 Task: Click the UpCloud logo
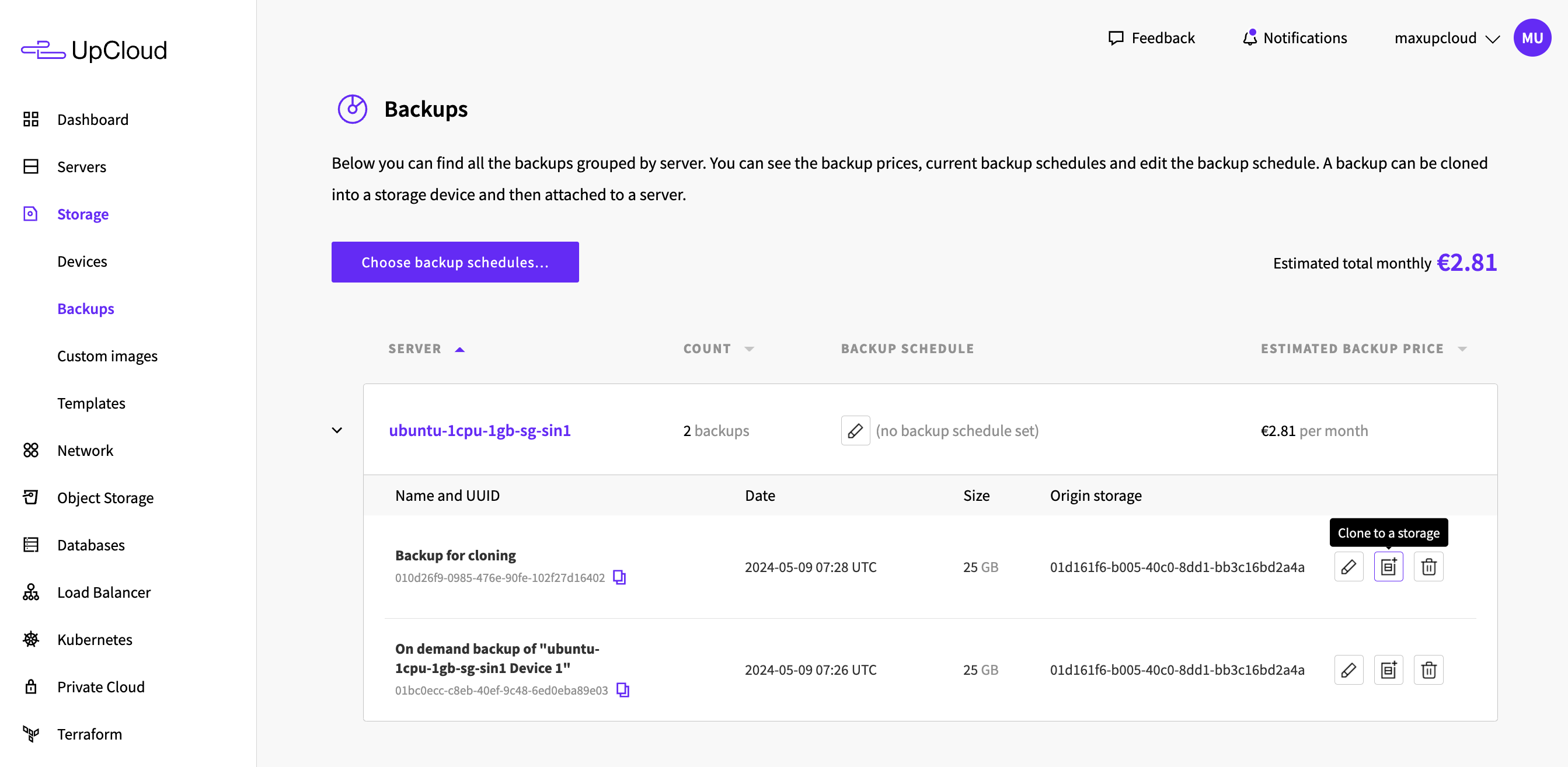click(95, 50)
